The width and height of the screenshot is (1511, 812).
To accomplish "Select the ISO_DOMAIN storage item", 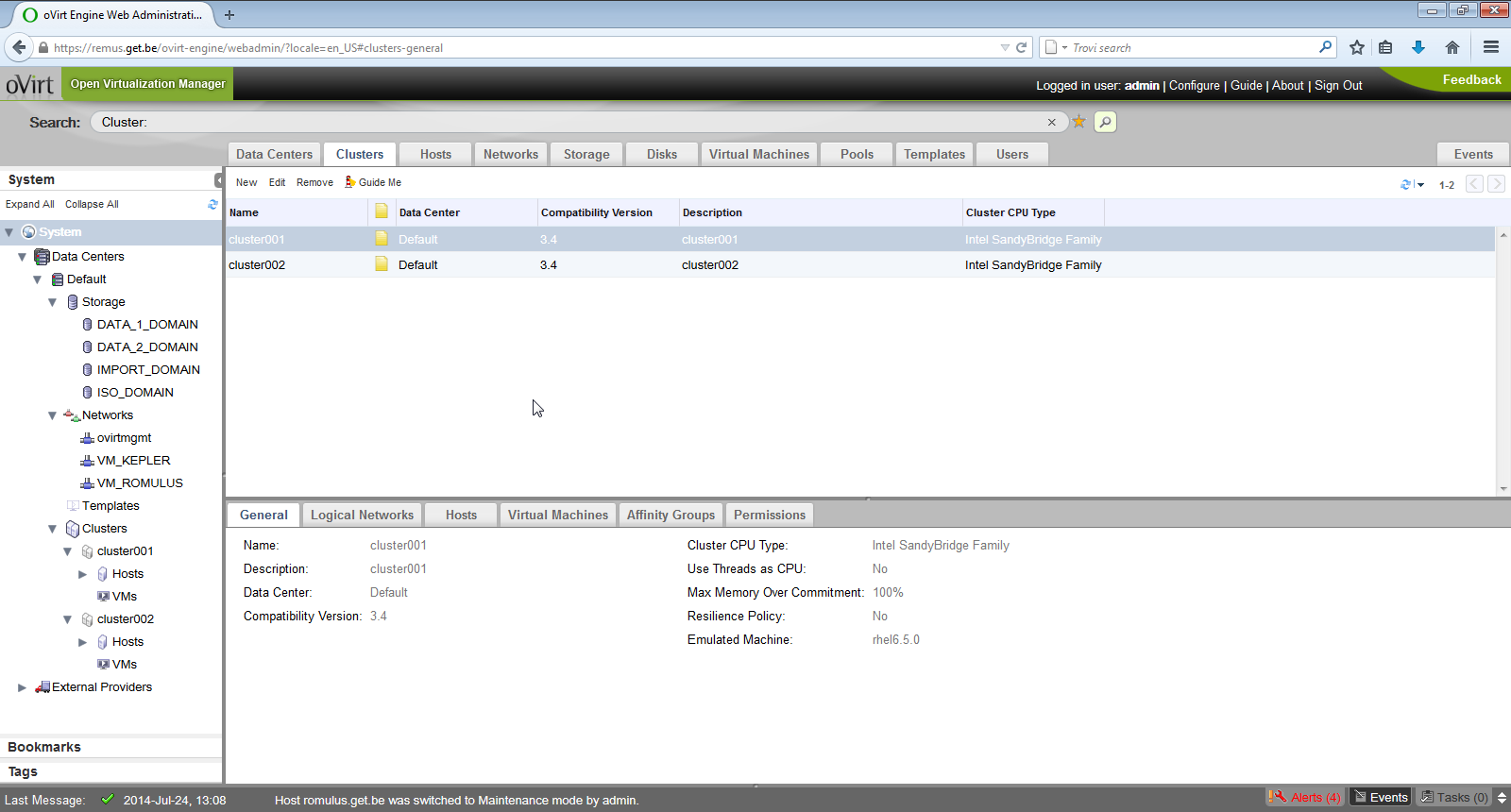I will pos(135,393).
